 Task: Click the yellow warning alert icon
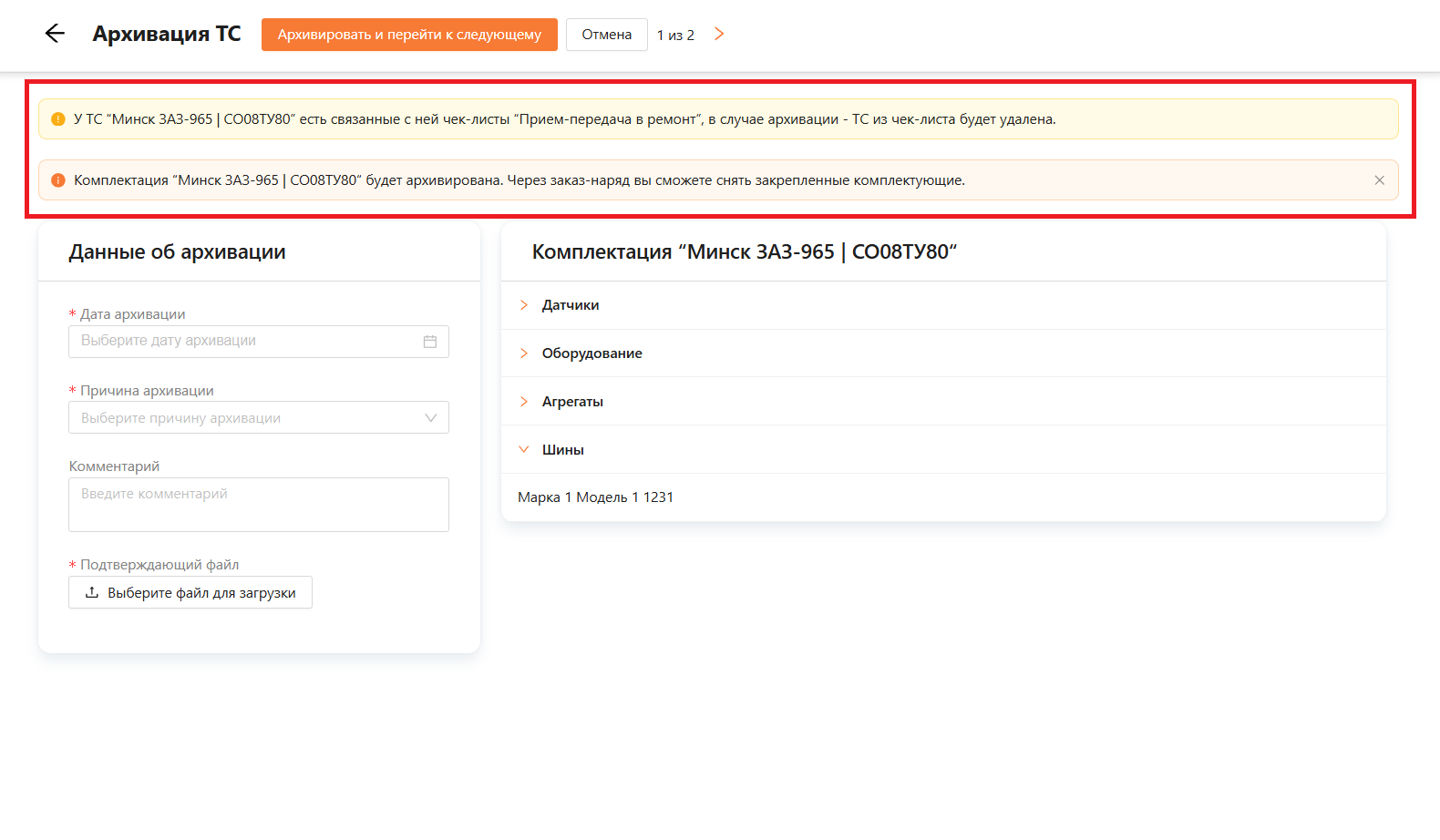point(58,119)
